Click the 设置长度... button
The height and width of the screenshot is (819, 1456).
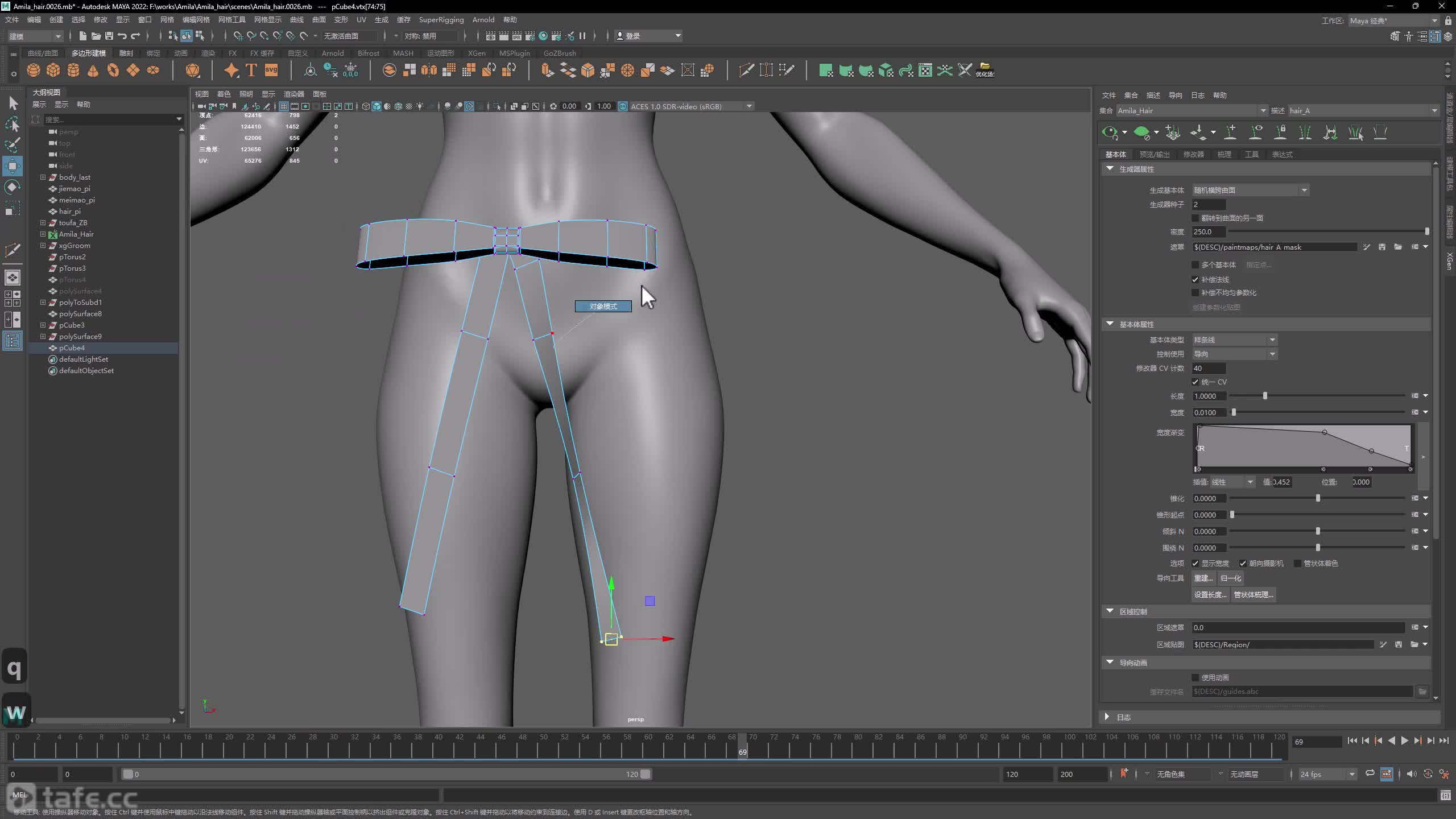[x=1210, y=595]
